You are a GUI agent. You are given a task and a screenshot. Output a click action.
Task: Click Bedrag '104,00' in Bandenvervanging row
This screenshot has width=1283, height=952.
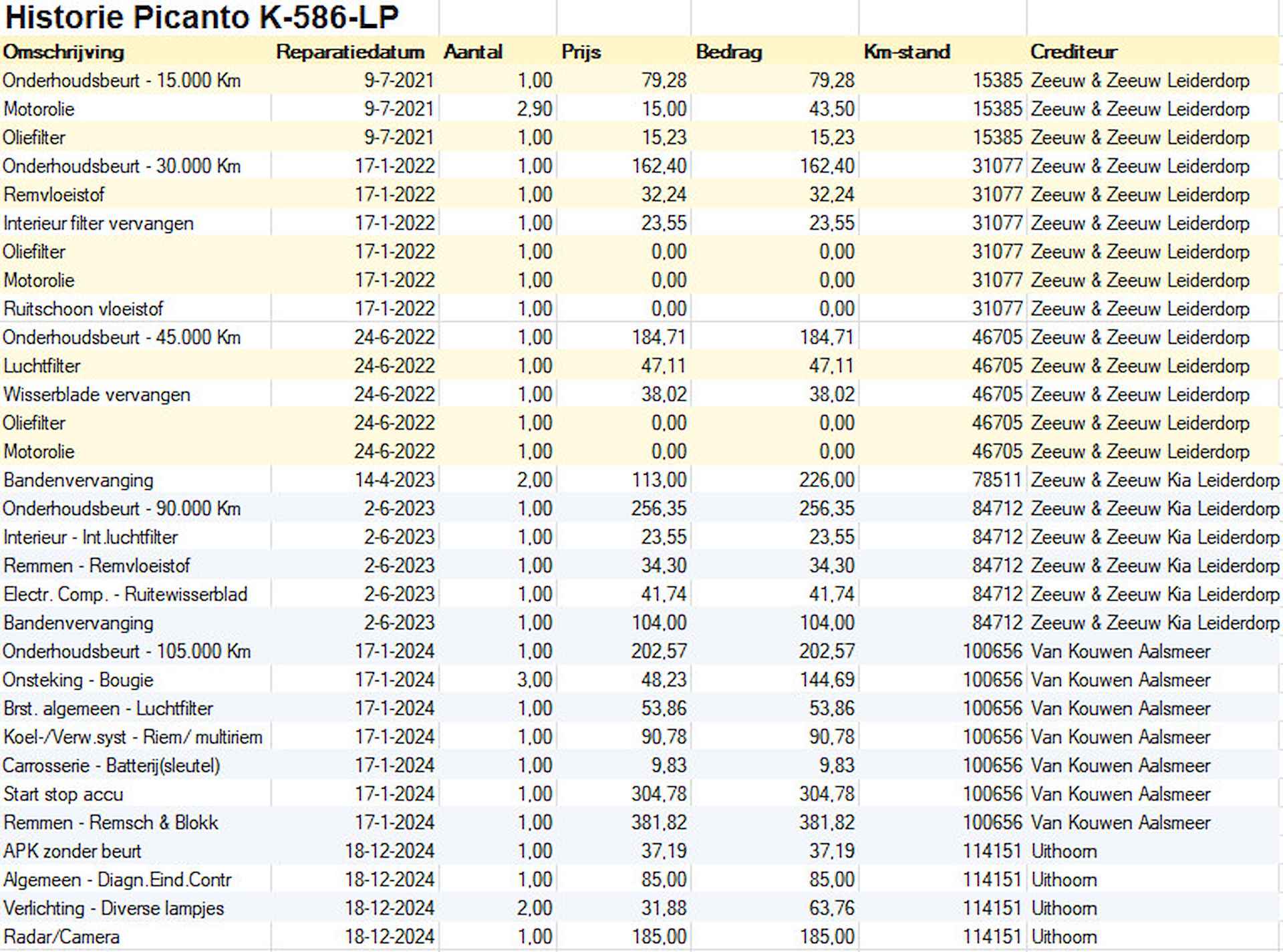827,623
